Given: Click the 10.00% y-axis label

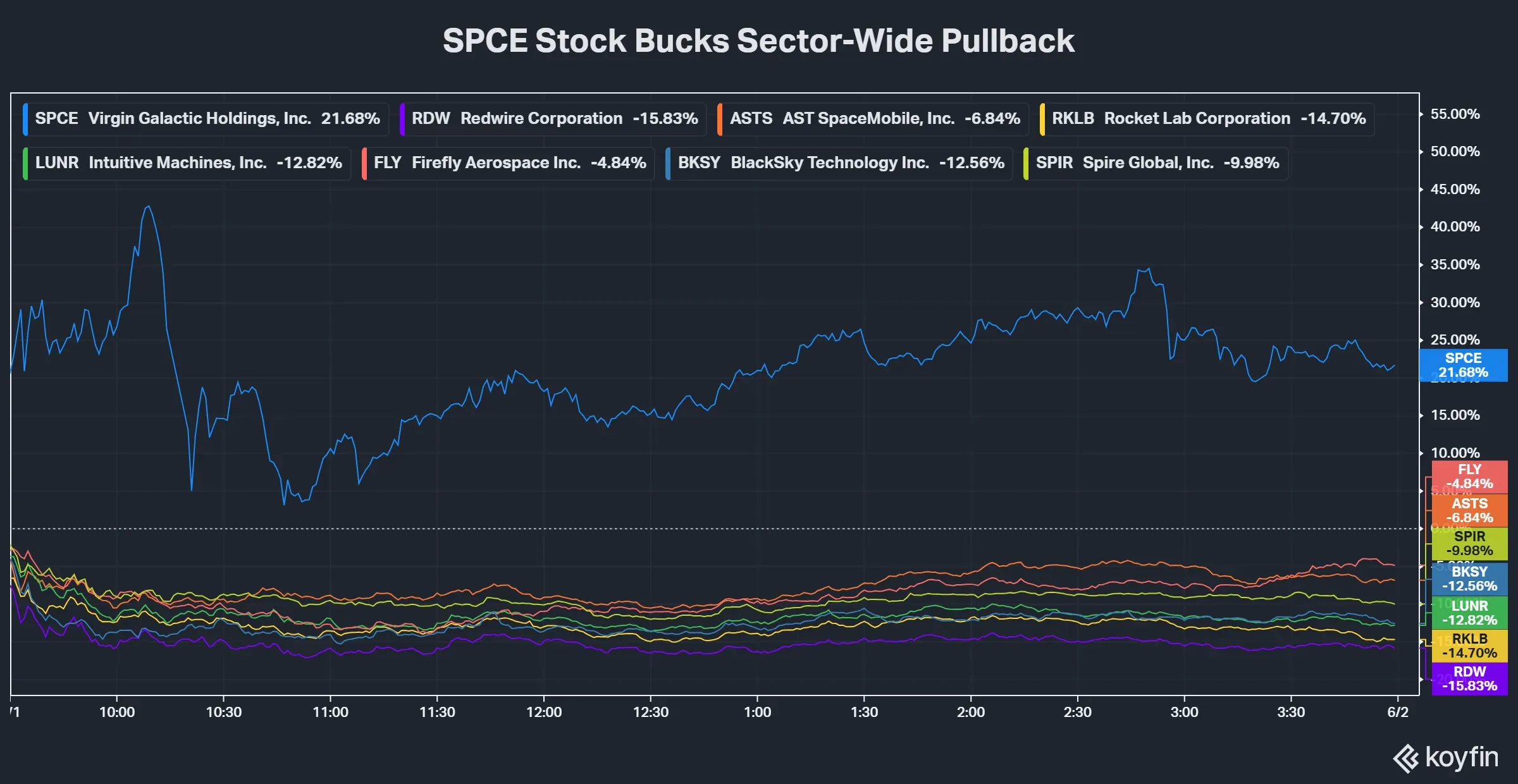Looking at the screenshot, I should [x=1455, y=453].
